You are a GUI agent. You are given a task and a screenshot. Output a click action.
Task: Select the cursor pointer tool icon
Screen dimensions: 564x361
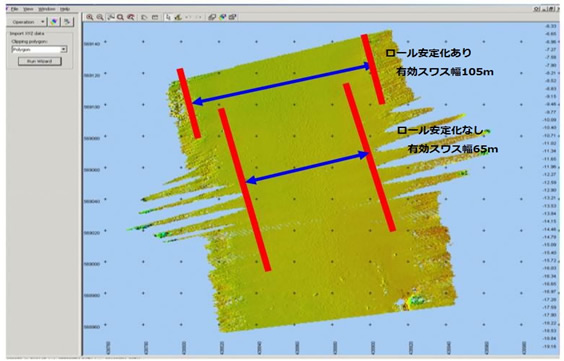(x=168, y=17)
